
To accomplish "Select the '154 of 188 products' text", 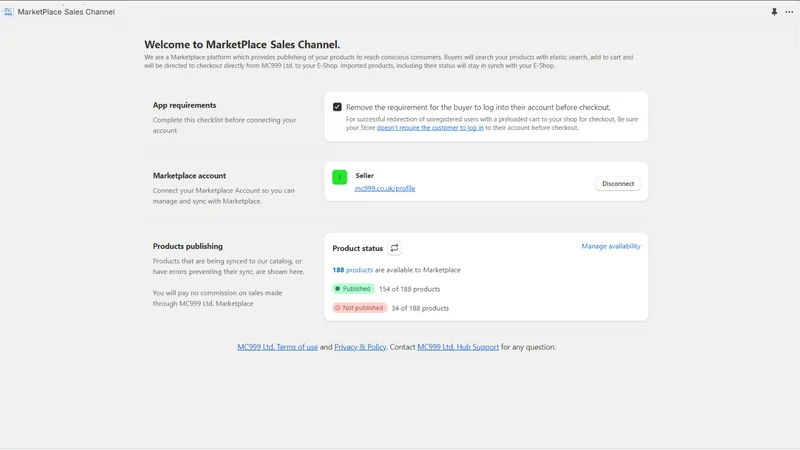I will point(409,289).
